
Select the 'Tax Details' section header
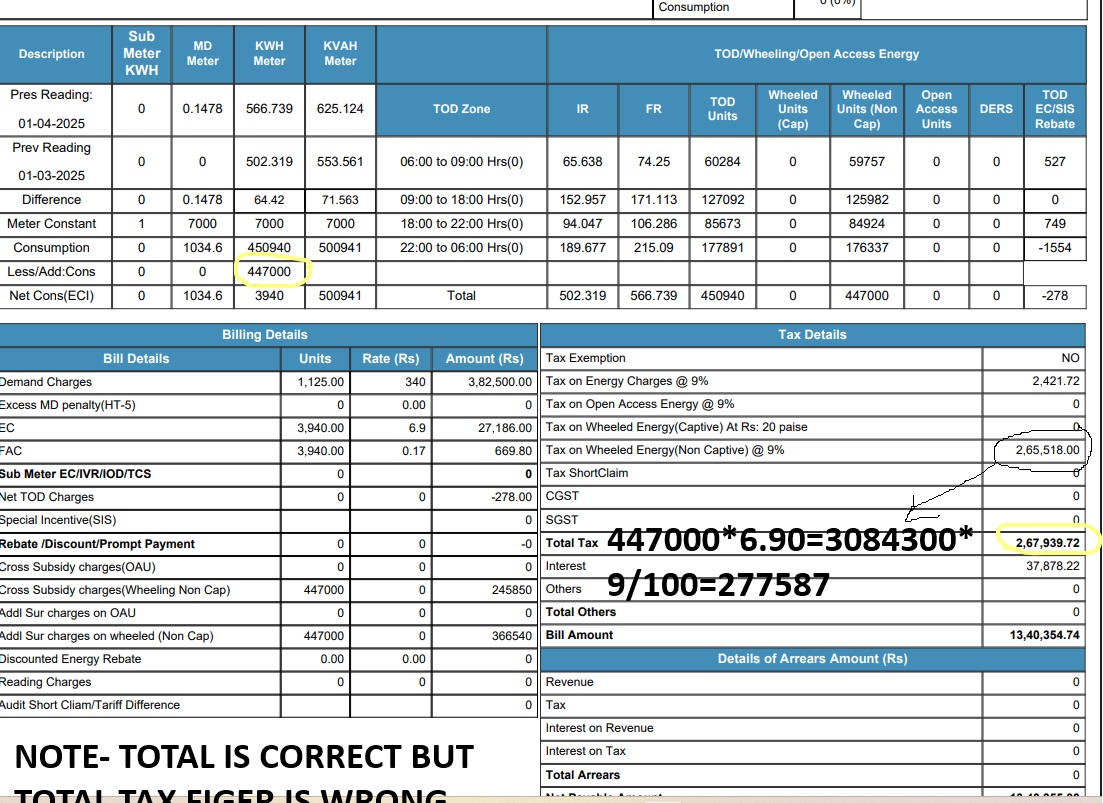coord(812,335)
